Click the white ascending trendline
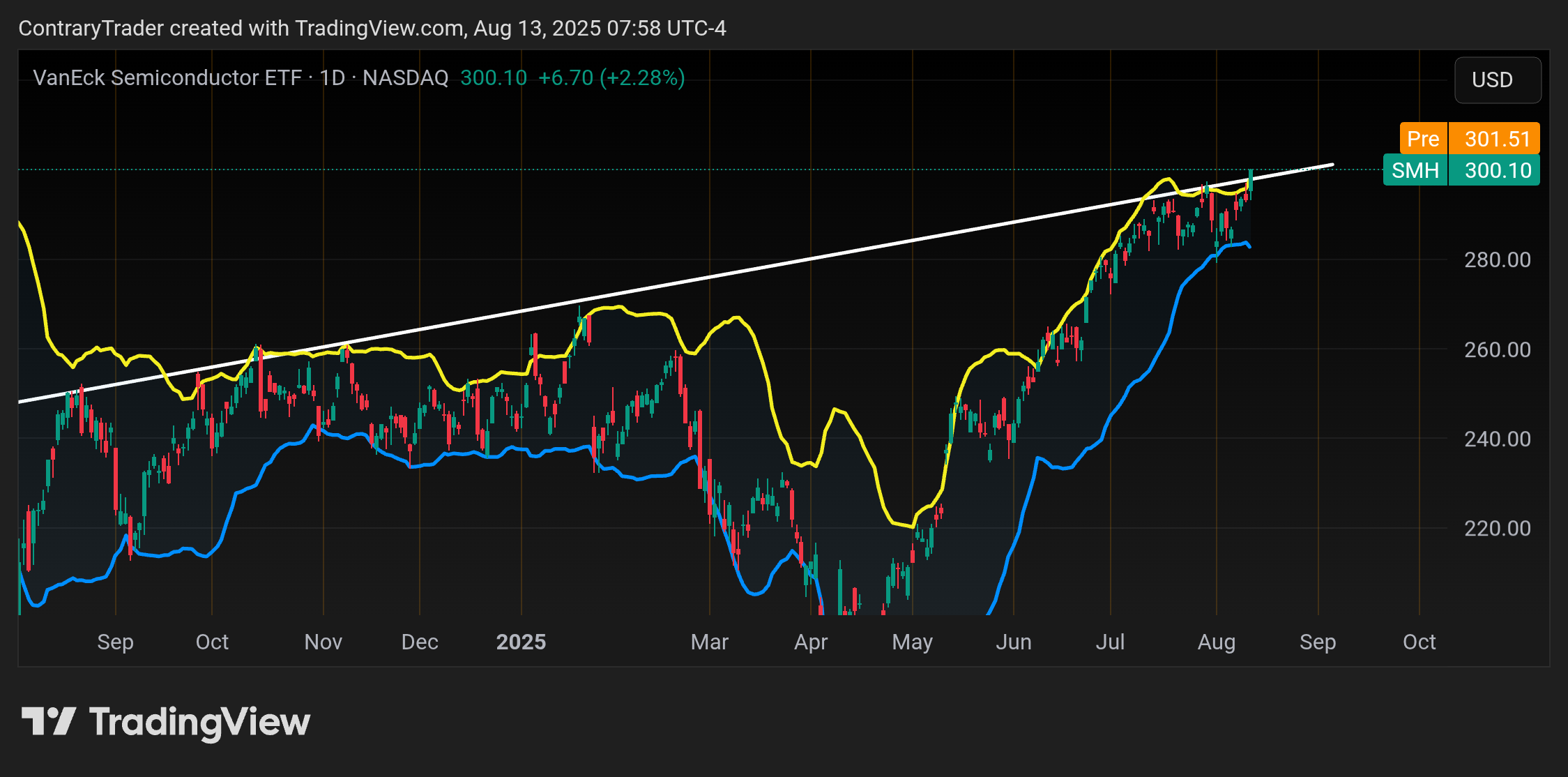This screenshot has height=777, width=1568. click(x=675, y=284)
